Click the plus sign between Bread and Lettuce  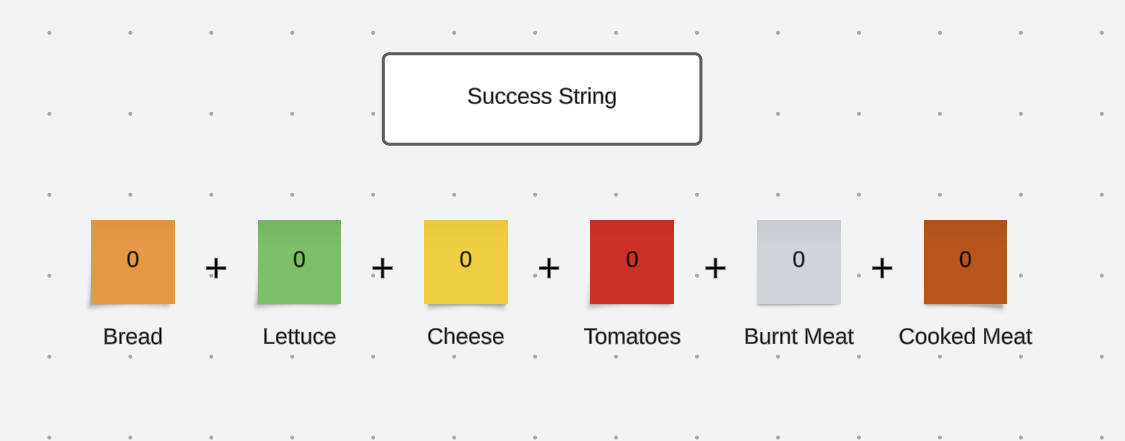point(216,268)
